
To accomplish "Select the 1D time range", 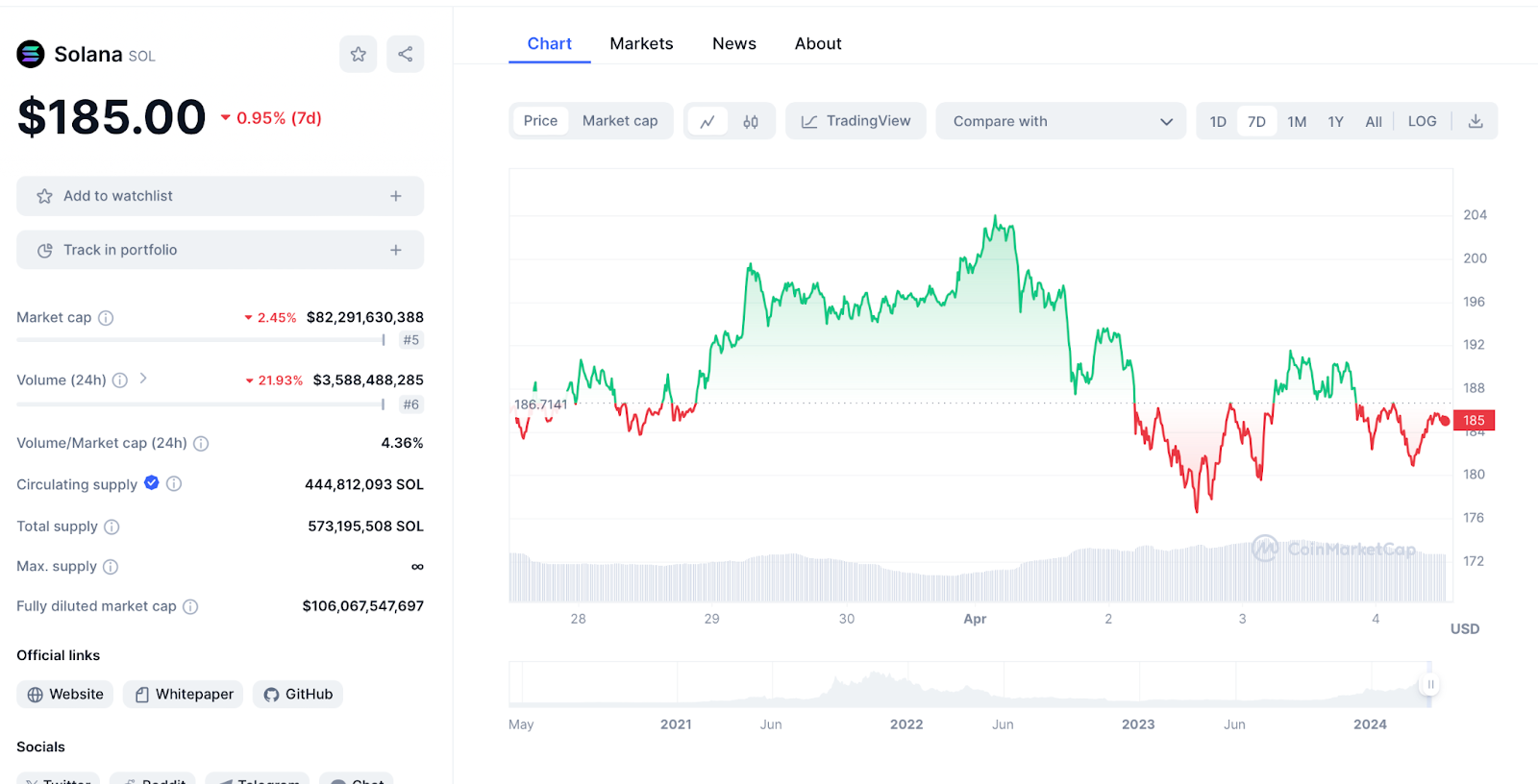I will click(1218, 121).
